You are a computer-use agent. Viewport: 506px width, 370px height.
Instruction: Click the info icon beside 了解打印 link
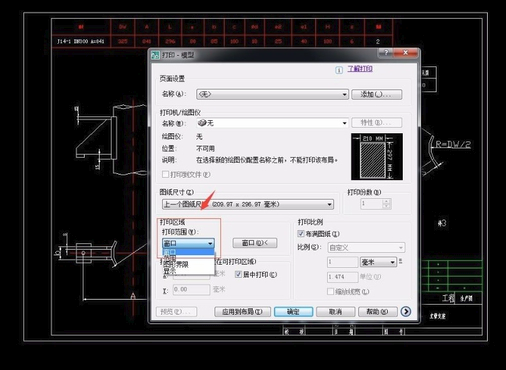point(339,70)
